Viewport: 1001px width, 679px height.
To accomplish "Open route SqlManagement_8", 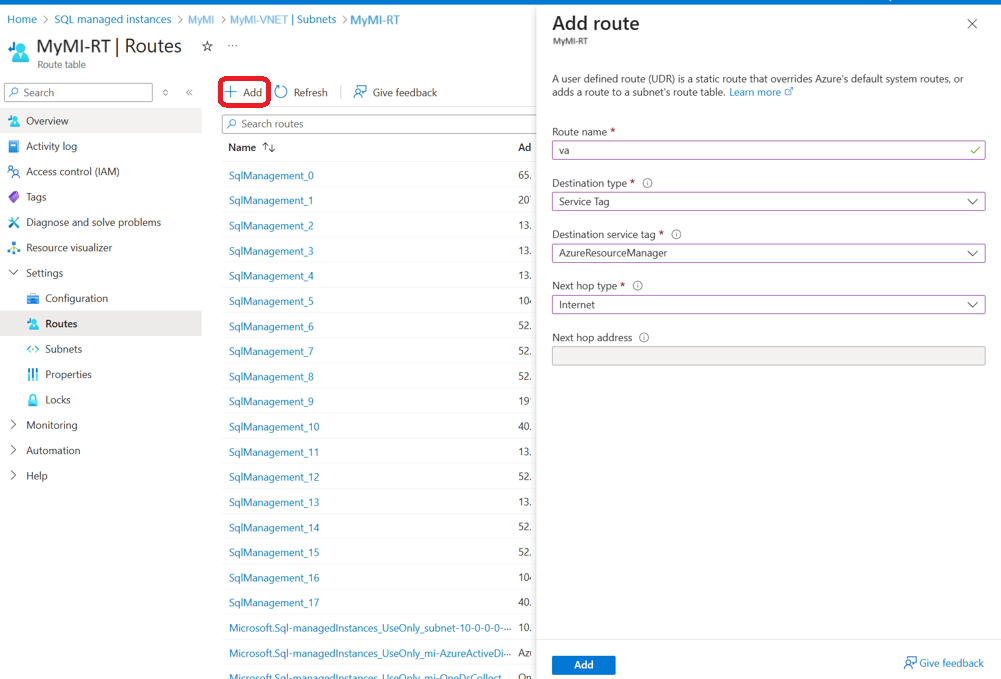I will tap(271, 377).
